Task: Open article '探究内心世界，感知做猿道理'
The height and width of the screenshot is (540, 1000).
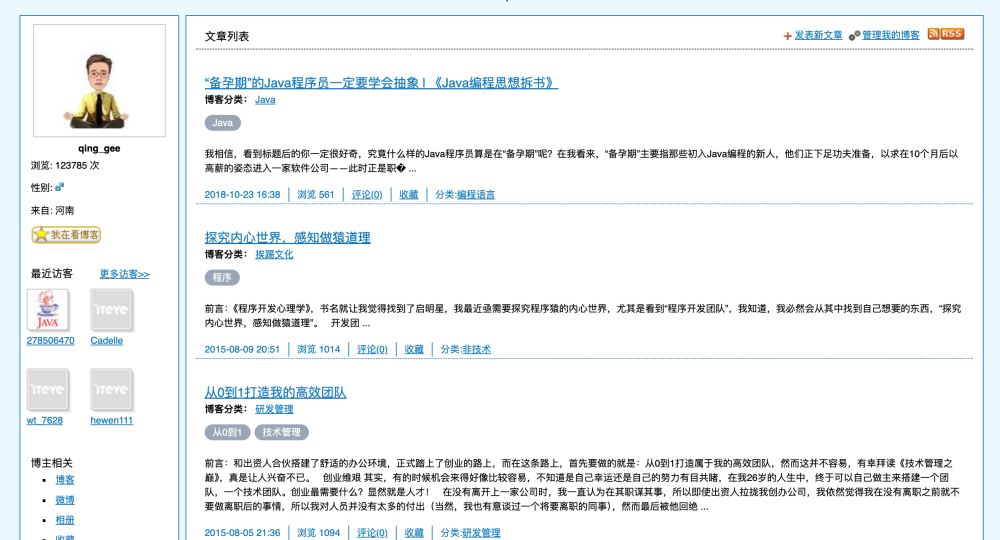Action: (x=287, y=238)
